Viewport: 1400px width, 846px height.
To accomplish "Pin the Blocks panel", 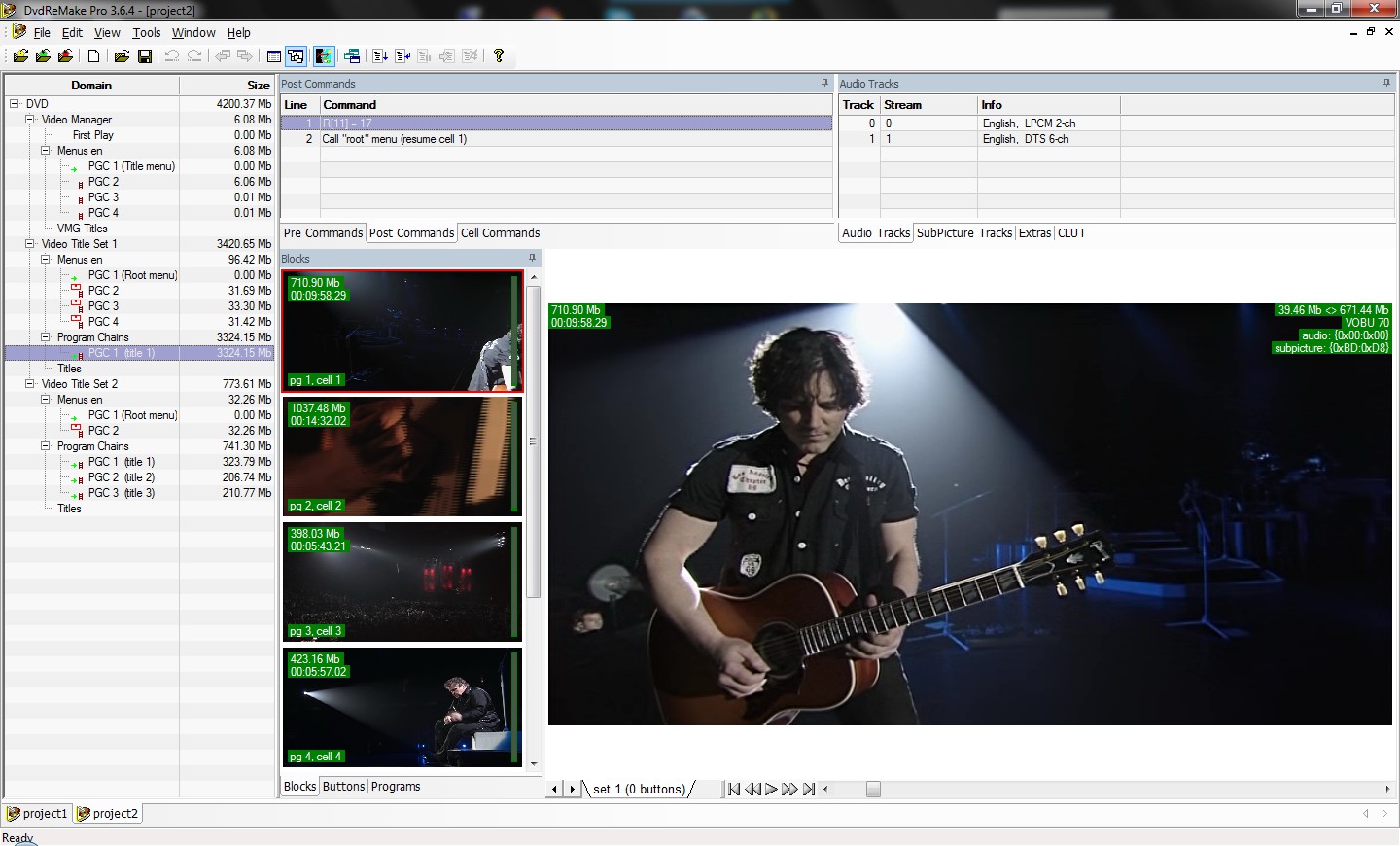I will [x=532, y=258].
